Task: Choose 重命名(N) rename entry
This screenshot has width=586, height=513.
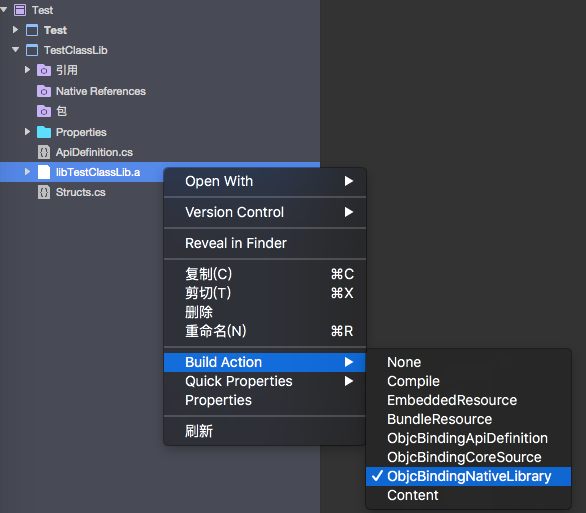Action: 265,331
